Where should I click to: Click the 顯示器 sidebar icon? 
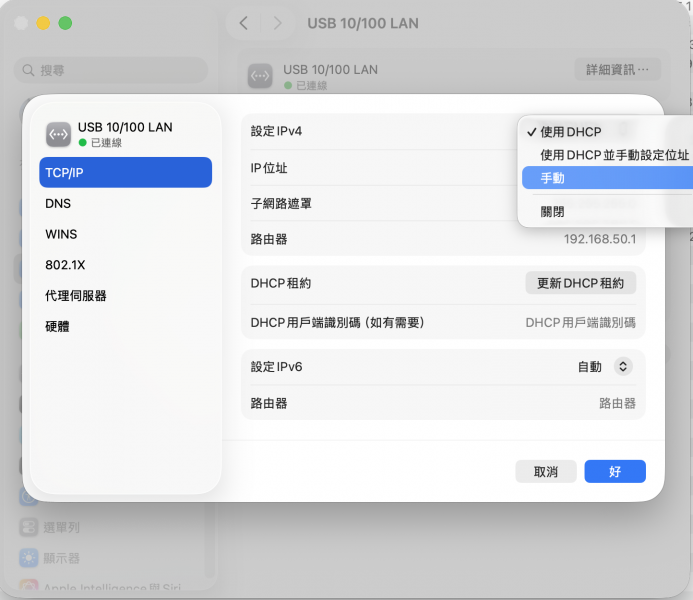(29, 558)
